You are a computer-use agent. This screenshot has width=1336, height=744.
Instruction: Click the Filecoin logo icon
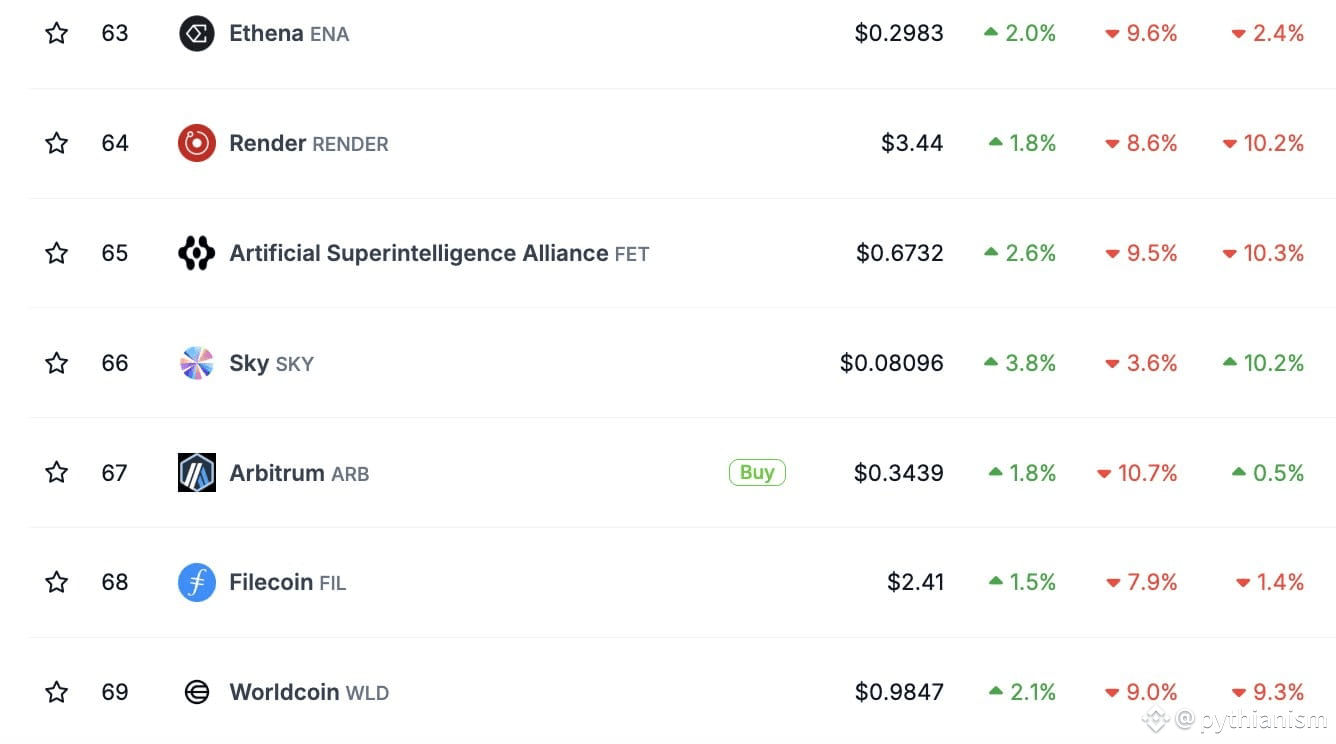[x=197, y=582]
